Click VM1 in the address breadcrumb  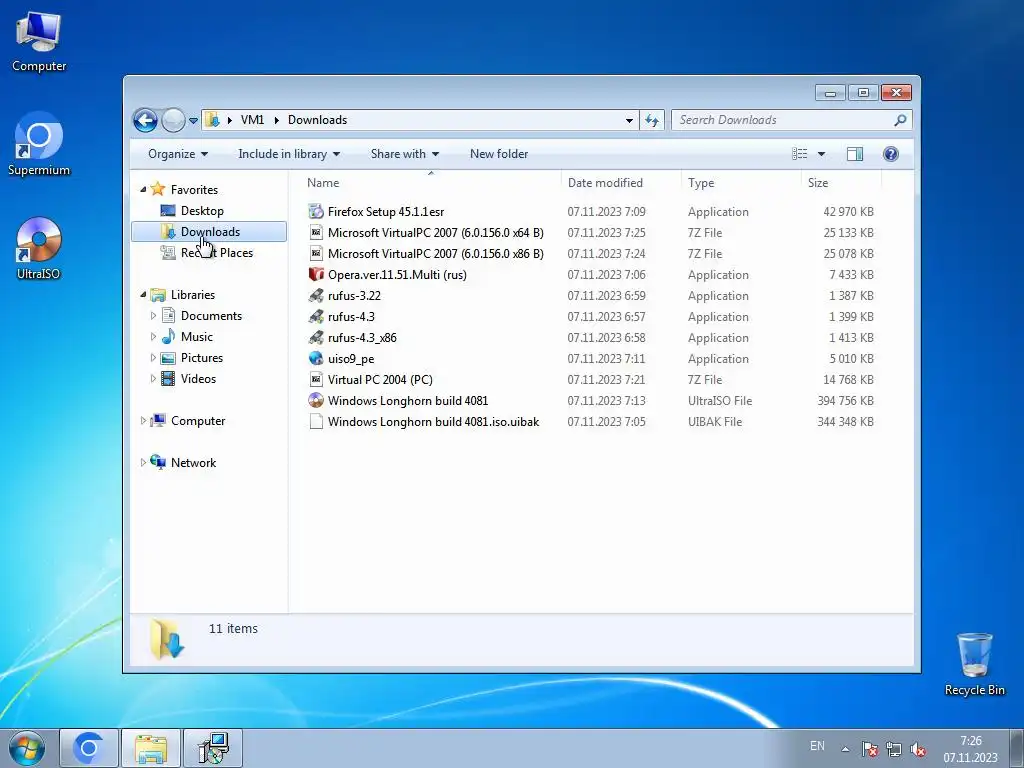(x=252, y=120)
